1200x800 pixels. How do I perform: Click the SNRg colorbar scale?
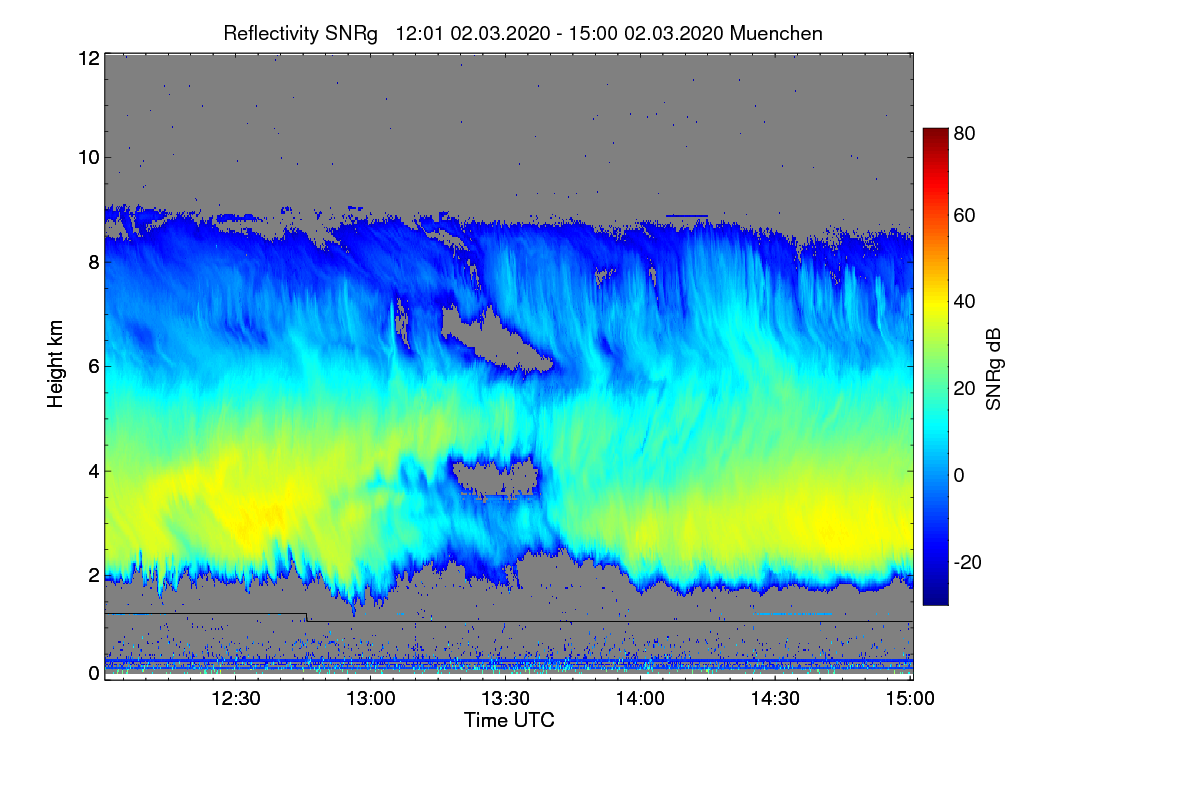click(x=935, y=366)
